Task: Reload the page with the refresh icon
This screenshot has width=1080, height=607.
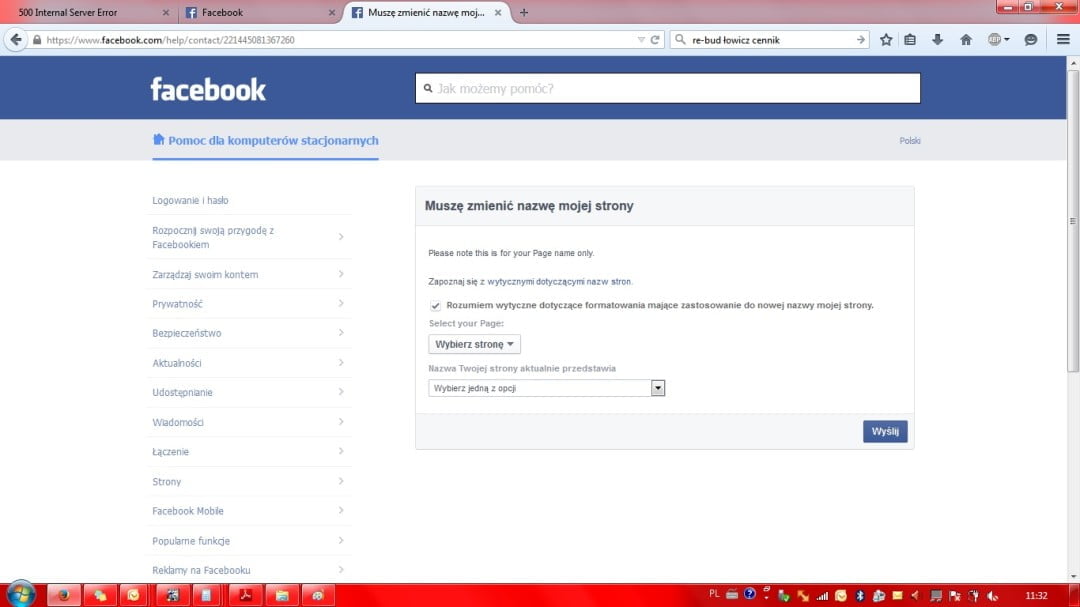Action: [x=655, y=40]
